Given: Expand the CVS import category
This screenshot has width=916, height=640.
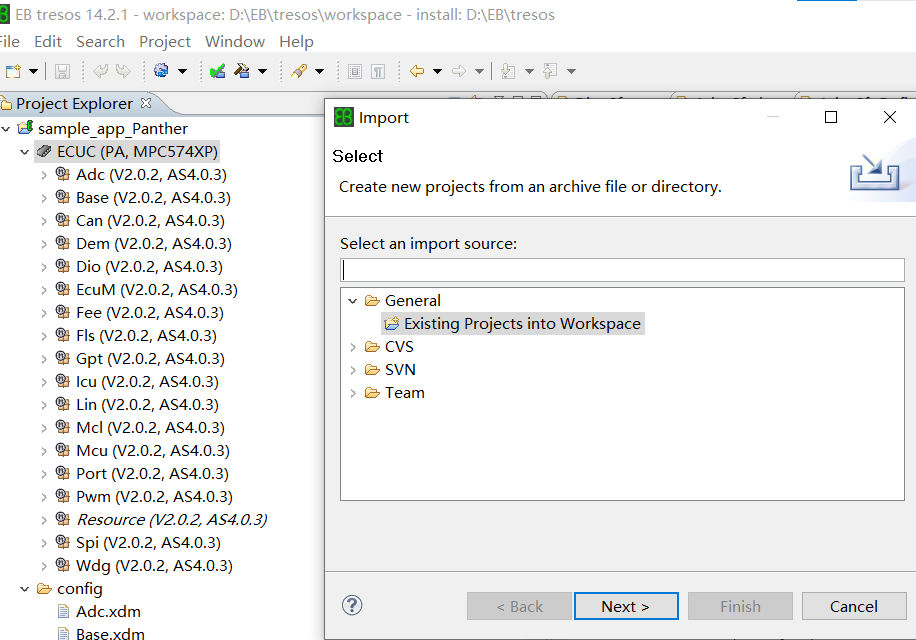Looking at the screenshot, I should pos(352,347).
